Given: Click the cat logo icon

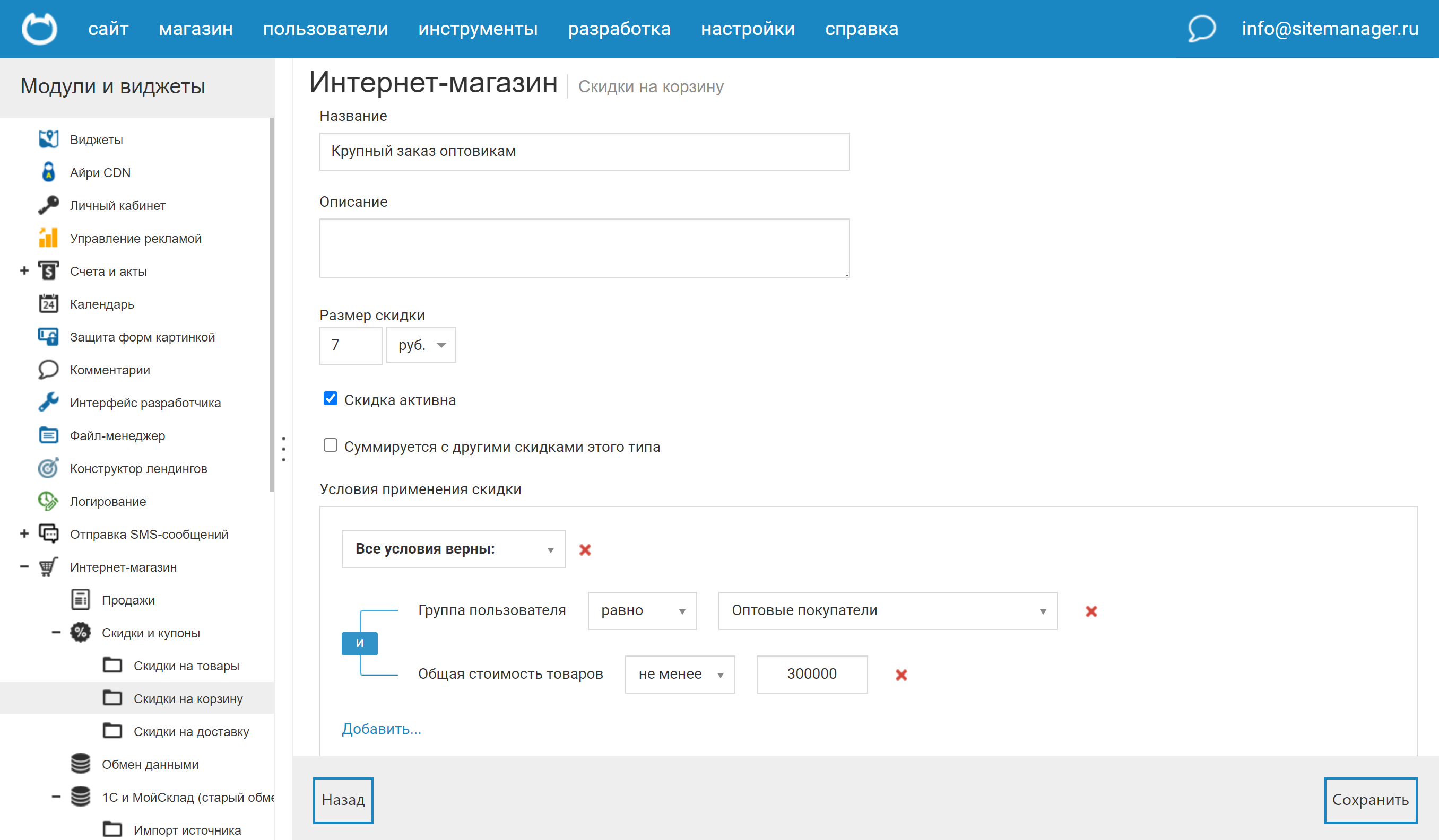Looking at the screenshot, I should [39, 28].
